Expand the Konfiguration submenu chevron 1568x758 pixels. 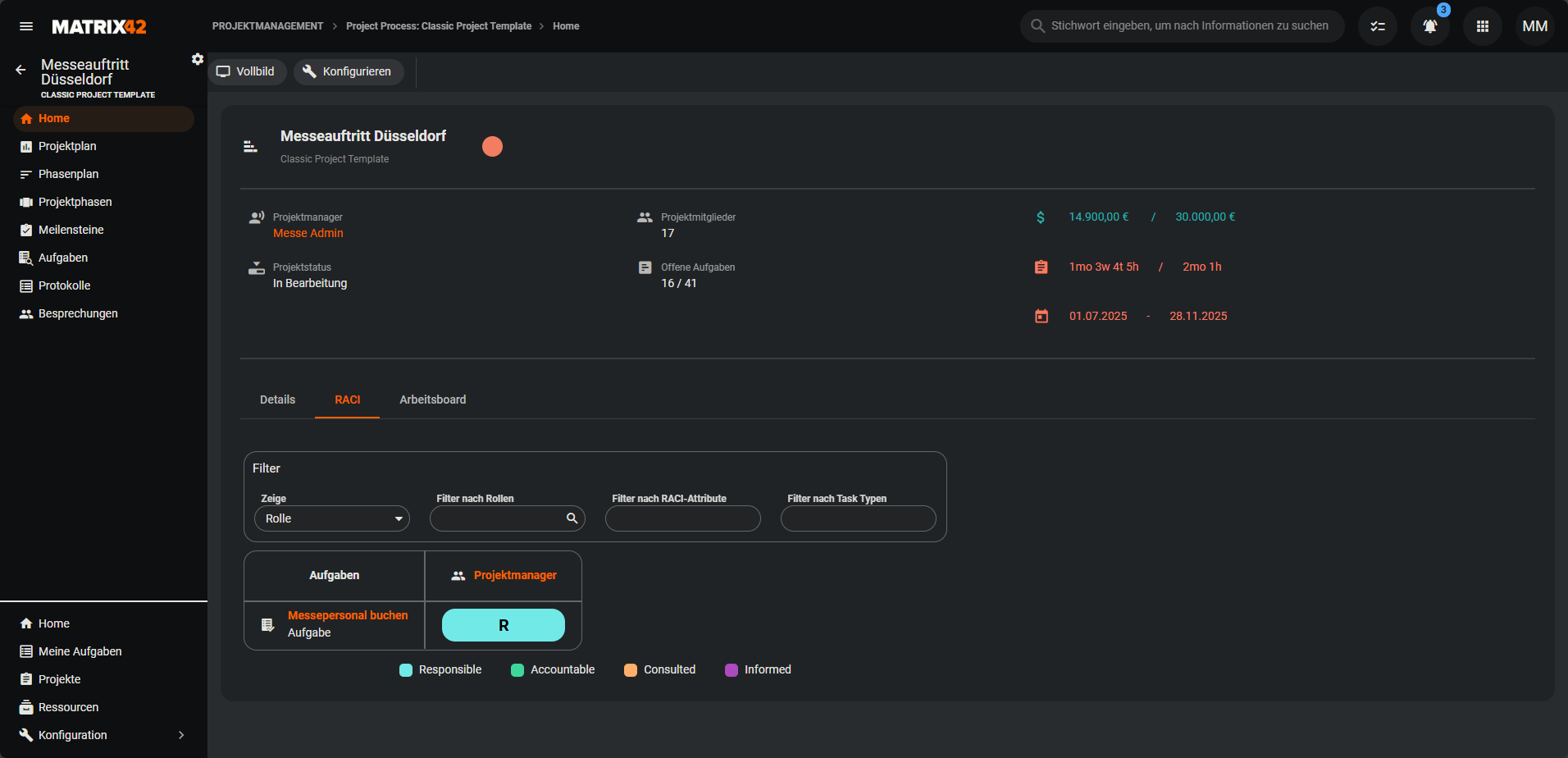181,735
